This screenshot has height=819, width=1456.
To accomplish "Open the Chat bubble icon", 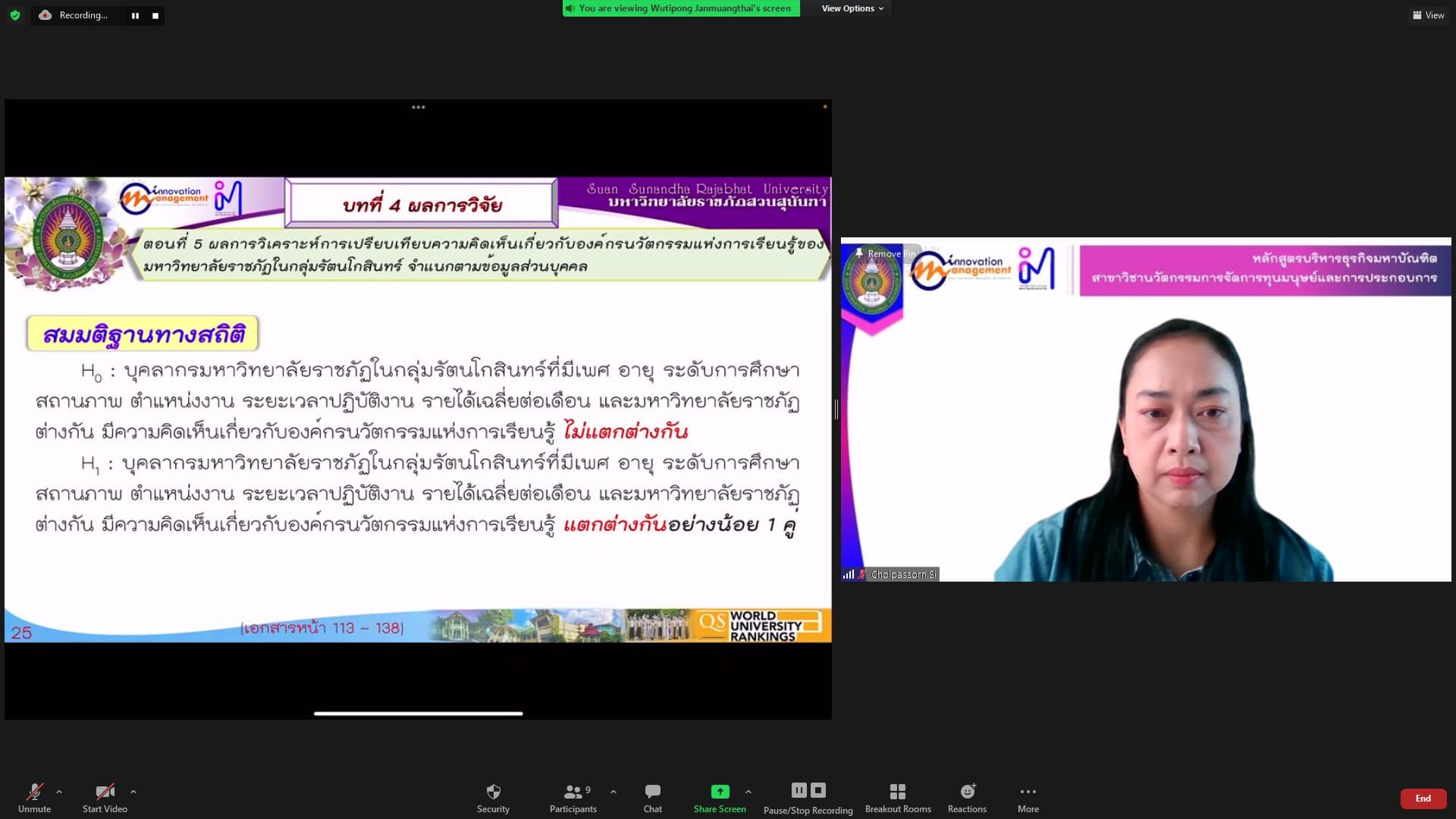I will click(652, 792).
